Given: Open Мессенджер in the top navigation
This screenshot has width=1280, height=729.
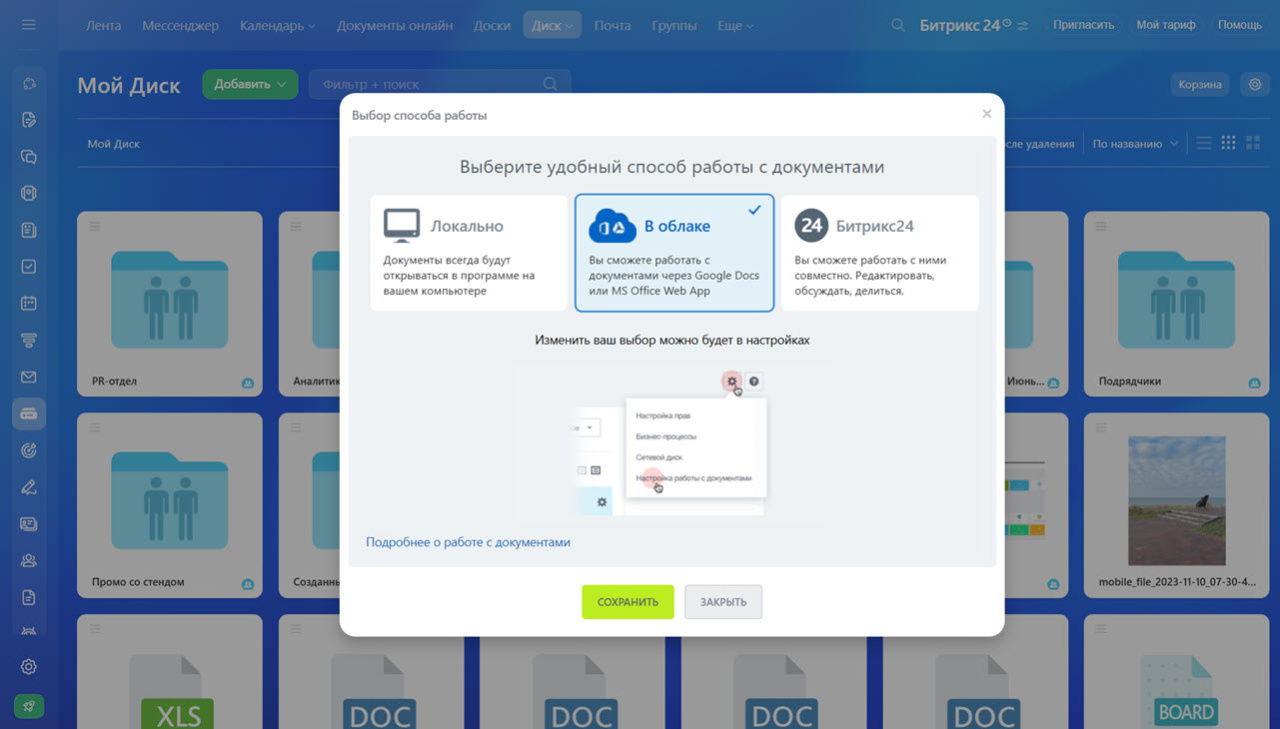Looking at the screenshot, I should [x=180, y=25].
